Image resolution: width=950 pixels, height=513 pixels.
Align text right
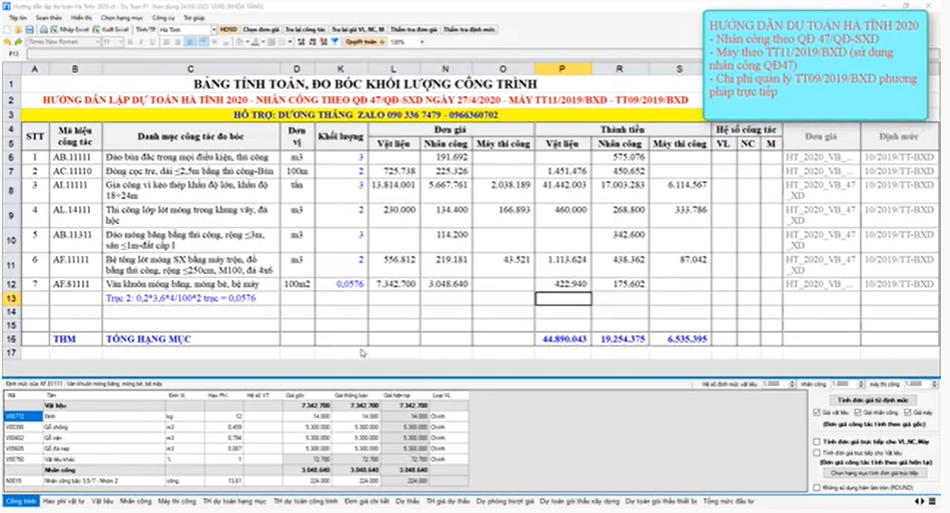click(x=189, y=42)
